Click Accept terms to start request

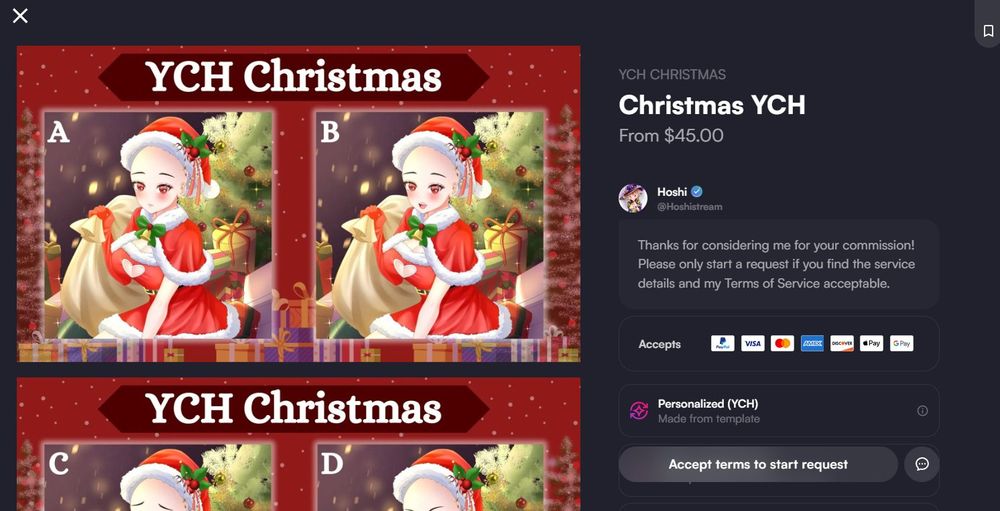[x=758, y=464]
